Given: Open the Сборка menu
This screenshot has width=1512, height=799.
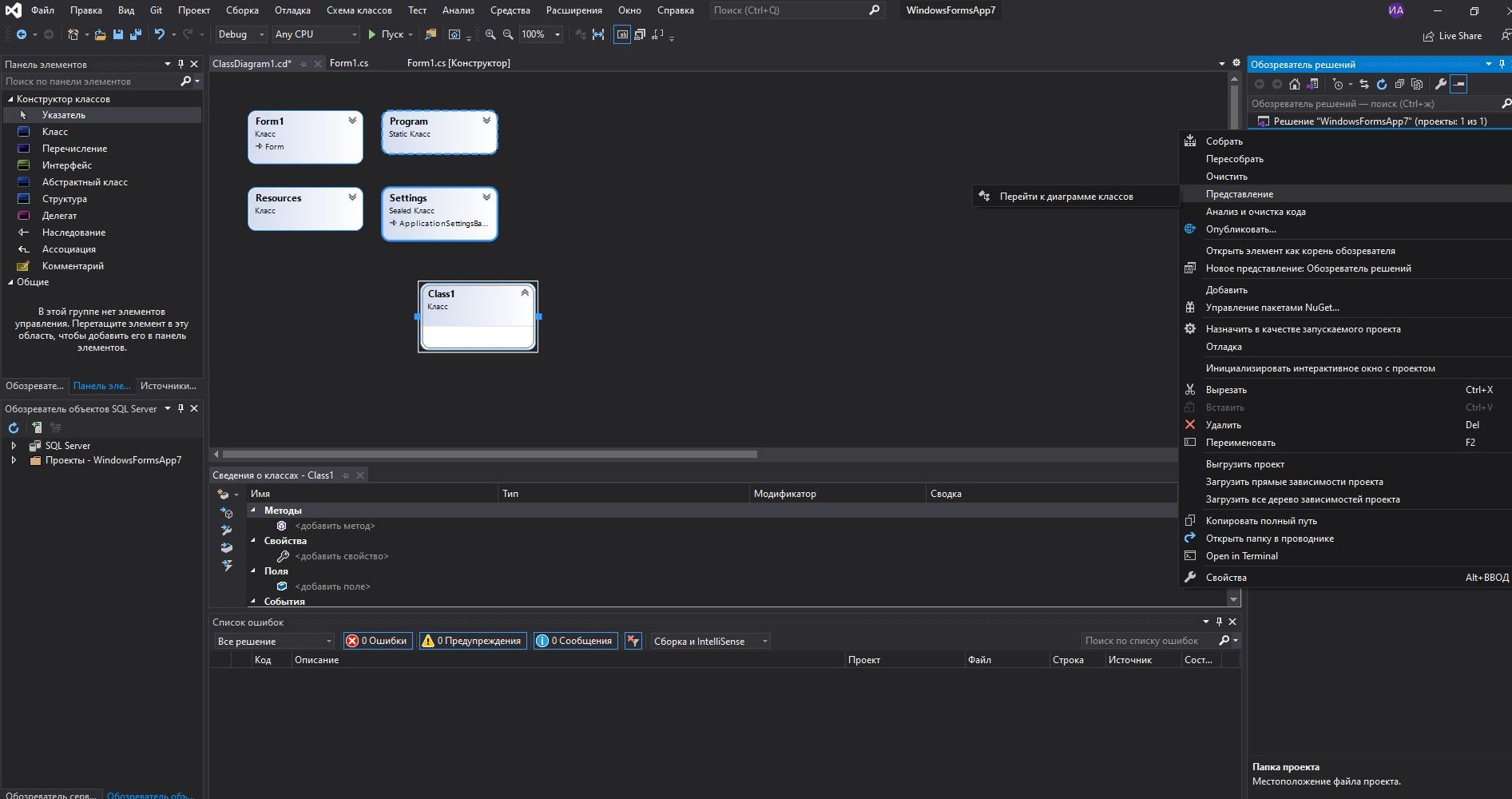Looking at the screenshot, I should click(x=242, y=10).
